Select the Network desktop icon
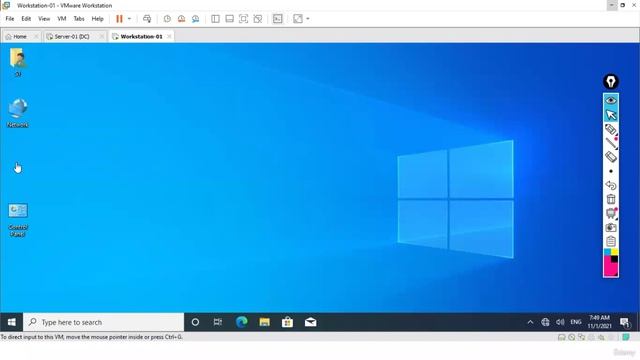The height and width of the screenshot is (360, 640). pos(18,113)
